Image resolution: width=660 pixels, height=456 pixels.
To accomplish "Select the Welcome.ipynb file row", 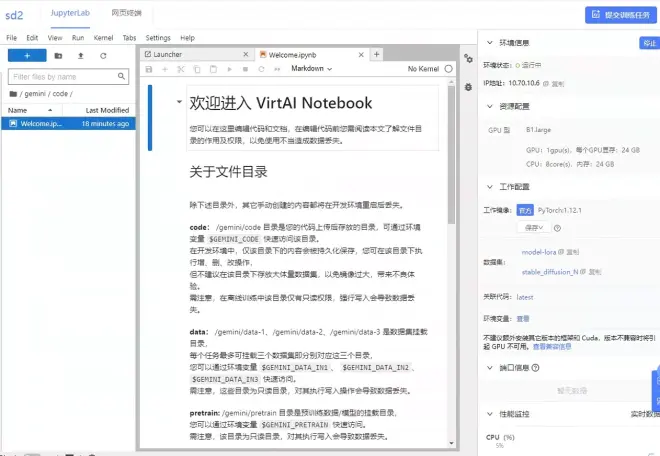I will point(69,123).
